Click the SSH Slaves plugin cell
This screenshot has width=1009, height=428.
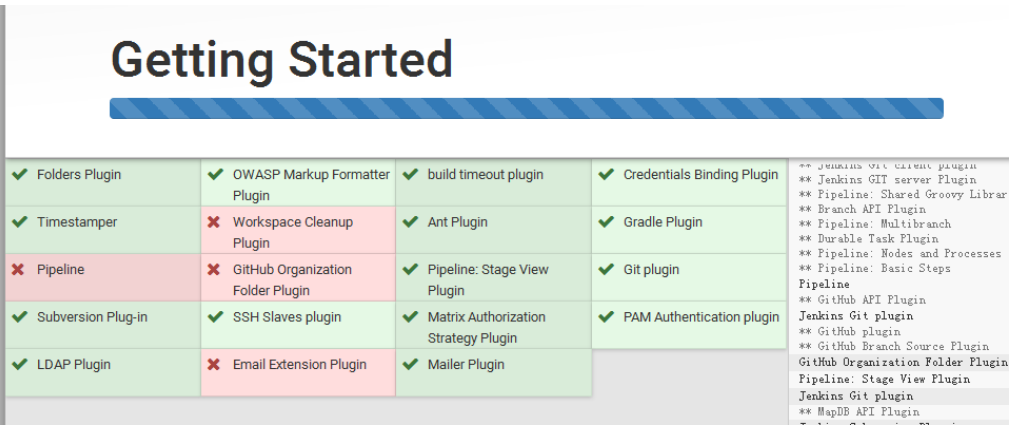point(299,325)
